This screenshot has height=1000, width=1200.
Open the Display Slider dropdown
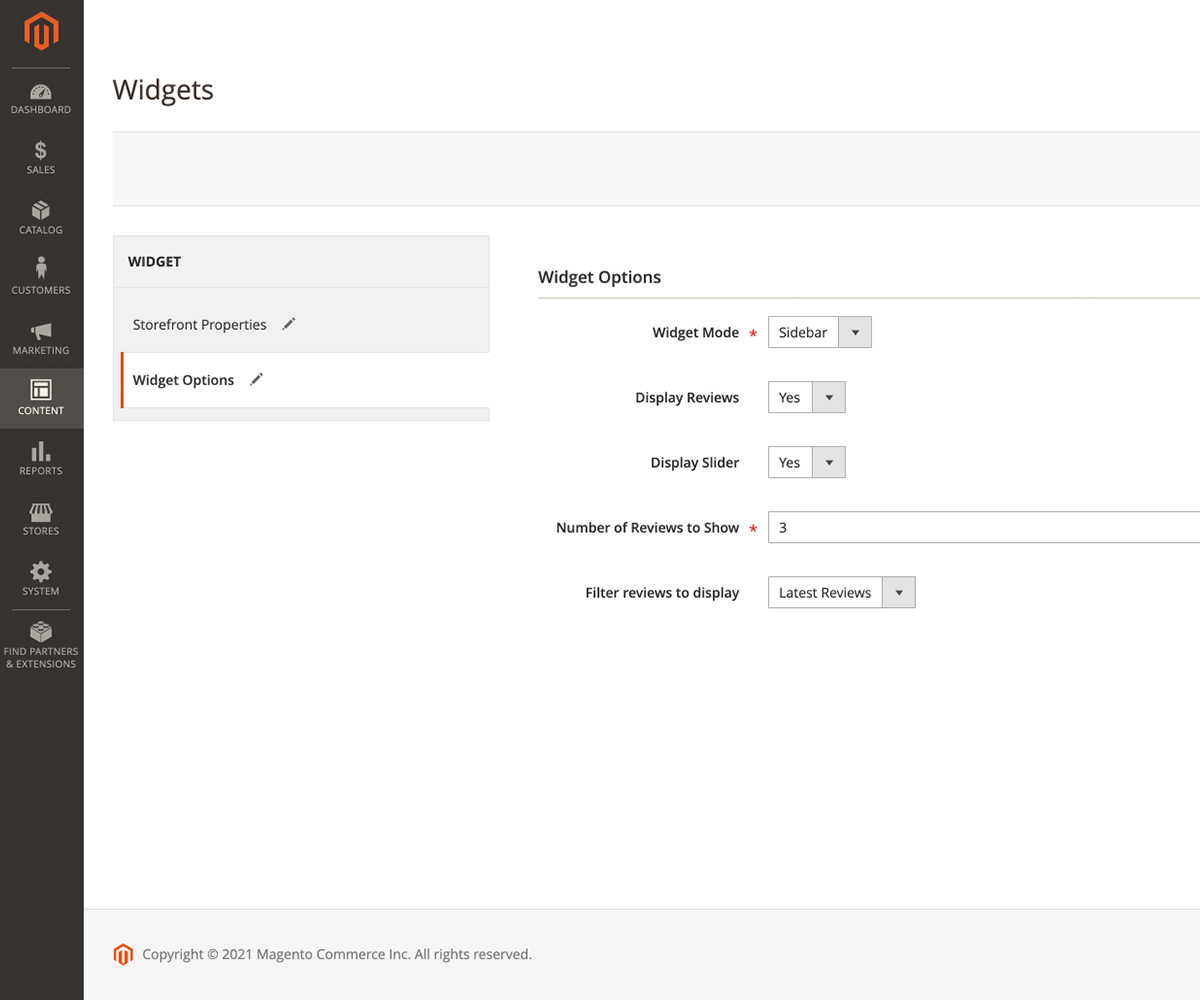pyautogui.click(x=807, y=462)
